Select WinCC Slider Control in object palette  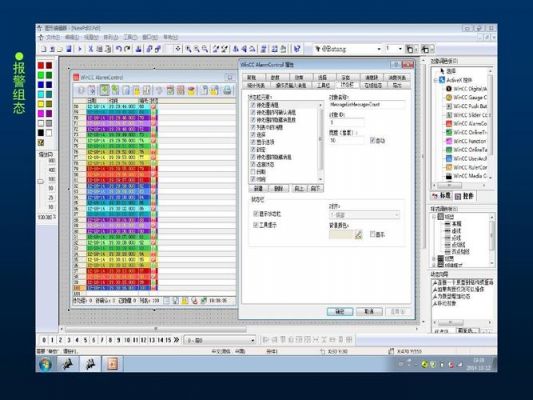(466, 115)
